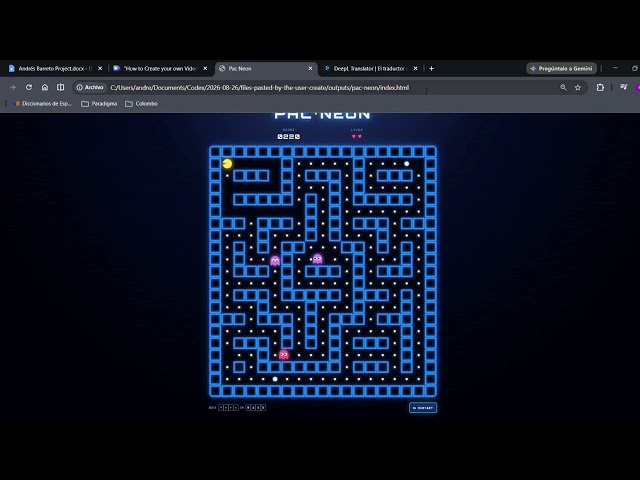Screen dimensions: 640x480
Task: Click the score value 0220
Action: (289, 136)
